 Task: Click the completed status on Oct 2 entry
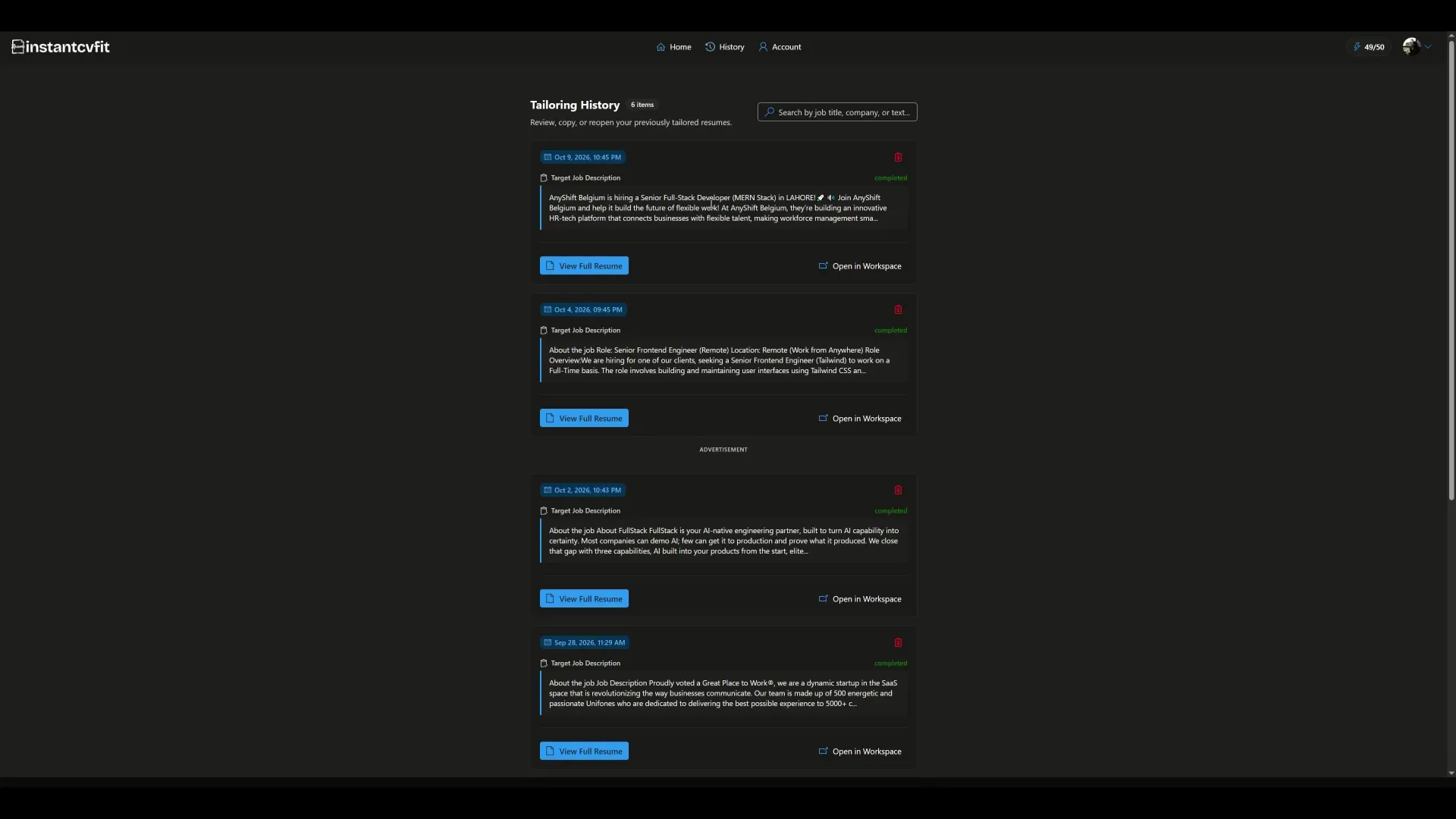click(x=890, y=511)
